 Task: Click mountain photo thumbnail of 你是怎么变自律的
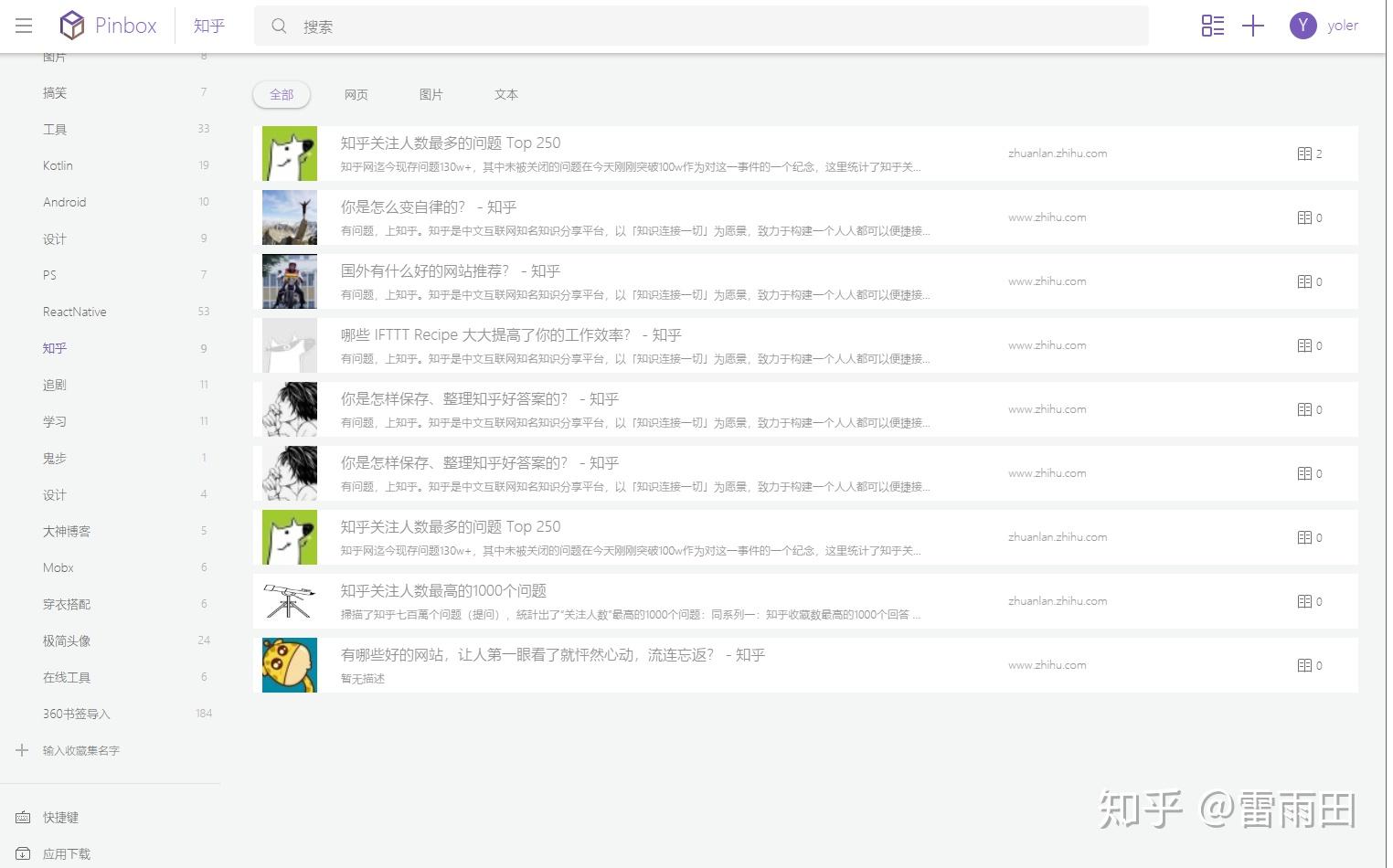point(290,217)
